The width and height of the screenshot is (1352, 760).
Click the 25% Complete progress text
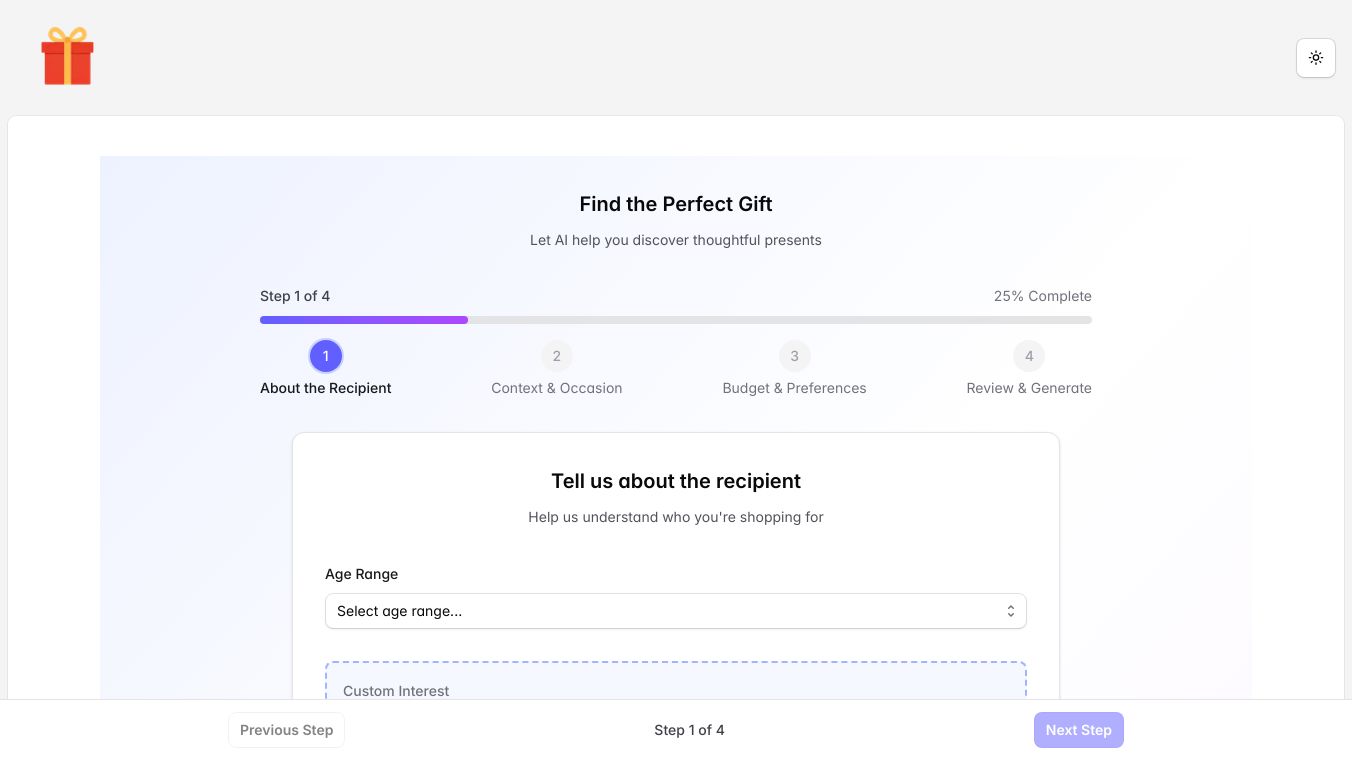(x=1042, y=296)
